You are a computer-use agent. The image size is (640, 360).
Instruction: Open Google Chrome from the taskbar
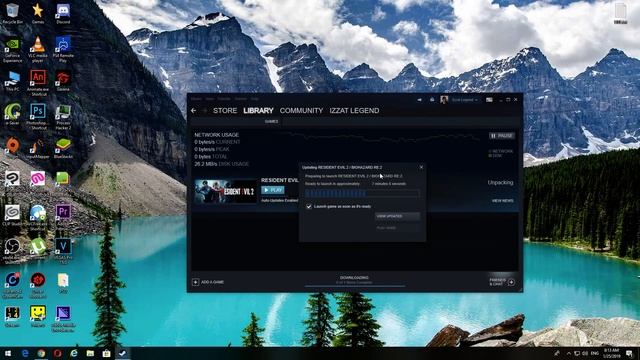(41, 353)
